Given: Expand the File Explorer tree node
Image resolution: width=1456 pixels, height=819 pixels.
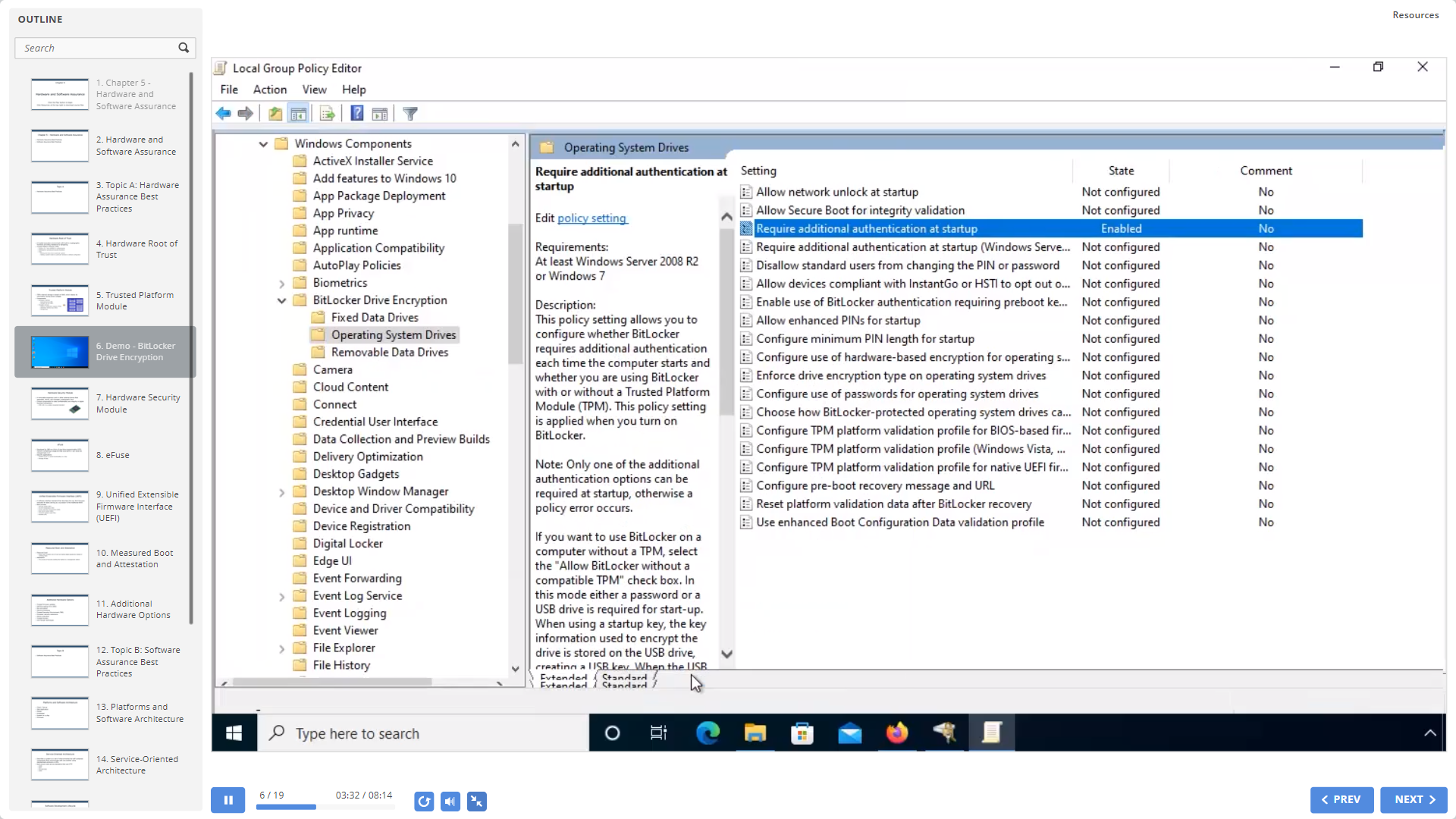Looking at the screenshot, I should pos(281,649).
